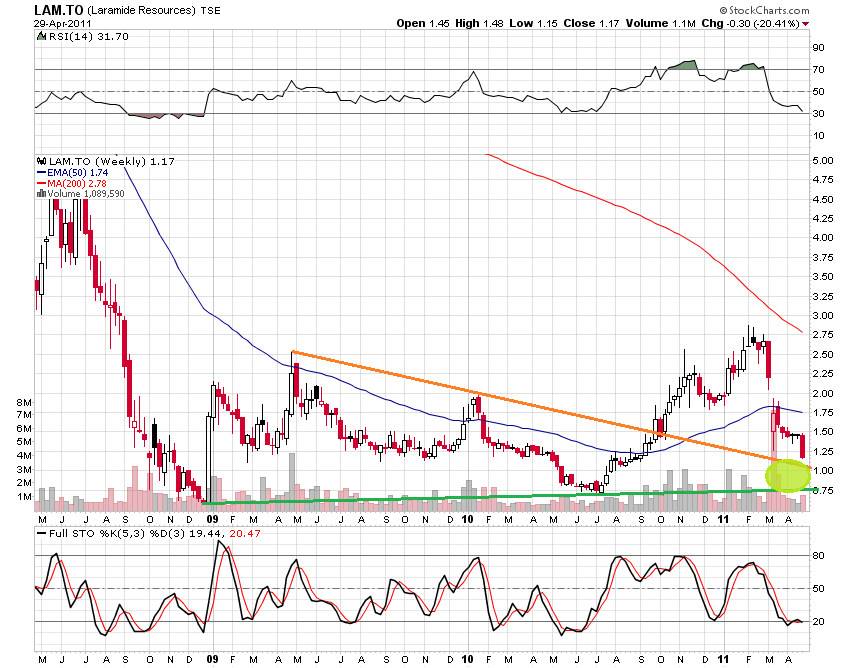The width and height of the screenshot is (850, 668).
Task: Click the 3.00 price axis label
Action: (x=823, y=316)
